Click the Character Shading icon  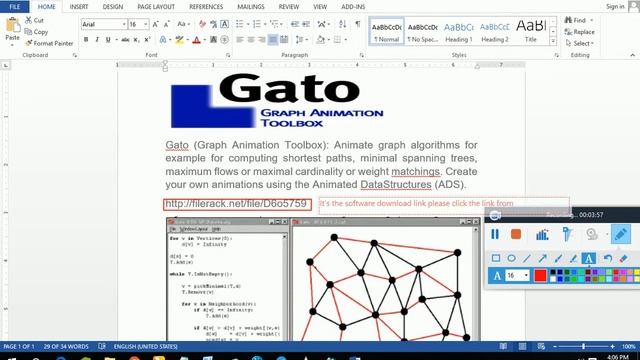(213, 40)
